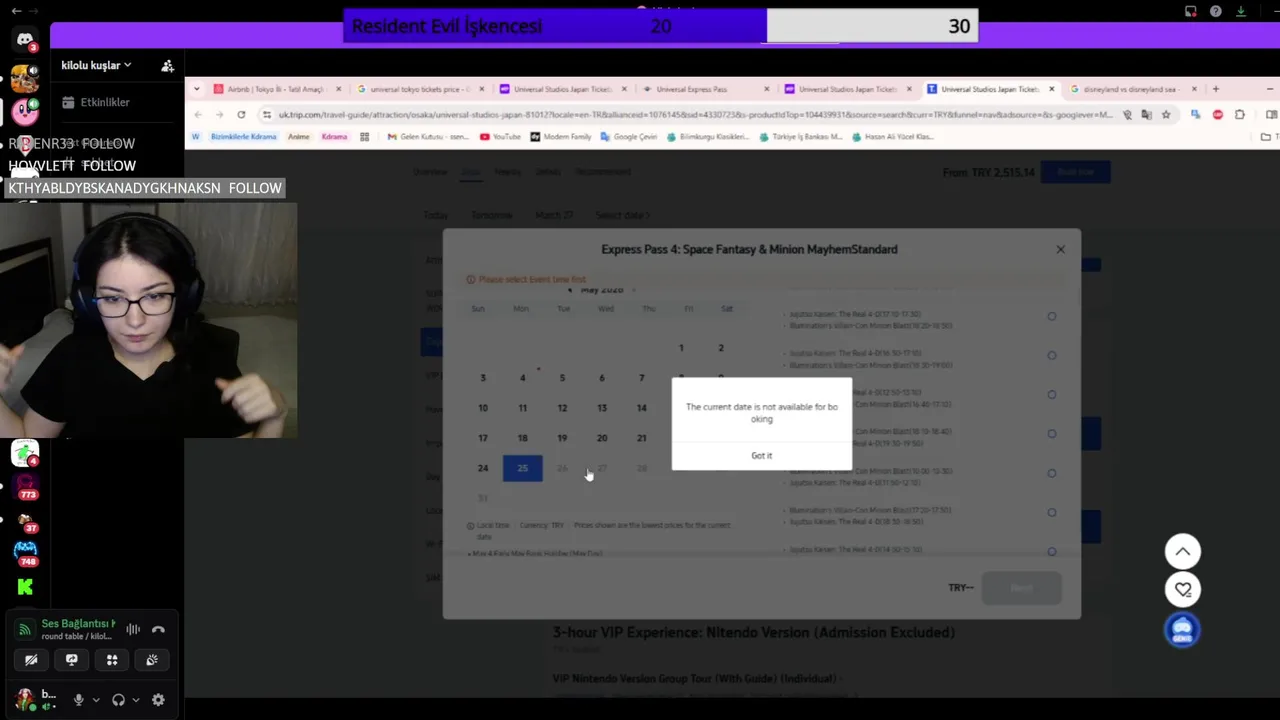1280x720 pixels.
Task: Select the March 27 date tab
Action: (555, 215)
